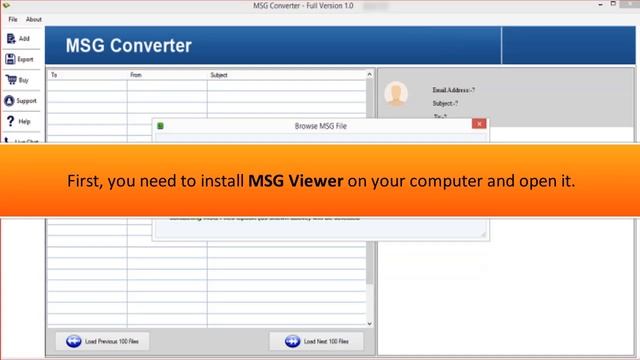This screenshot has width=640, height=360.
Task: Open the Support sidebar item
Action: 21,100
